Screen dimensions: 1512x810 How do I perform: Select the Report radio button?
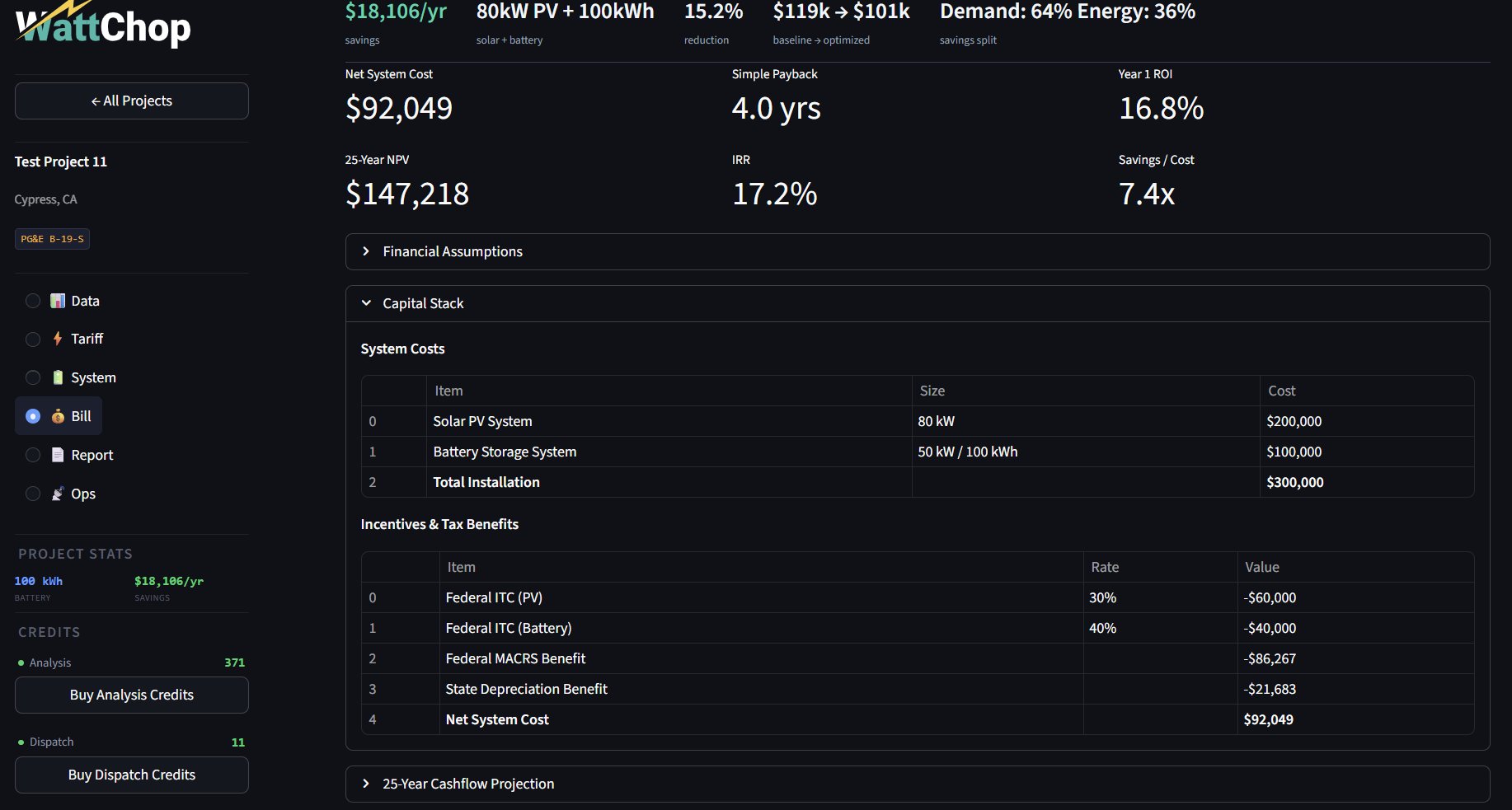click(33, 454)
